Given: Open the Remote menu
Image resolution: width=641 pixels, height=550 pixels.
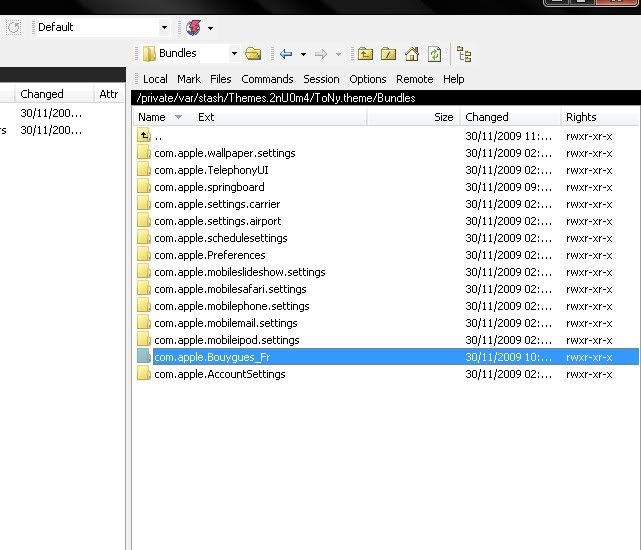Looking at the screenshot, I should point(415,79).
